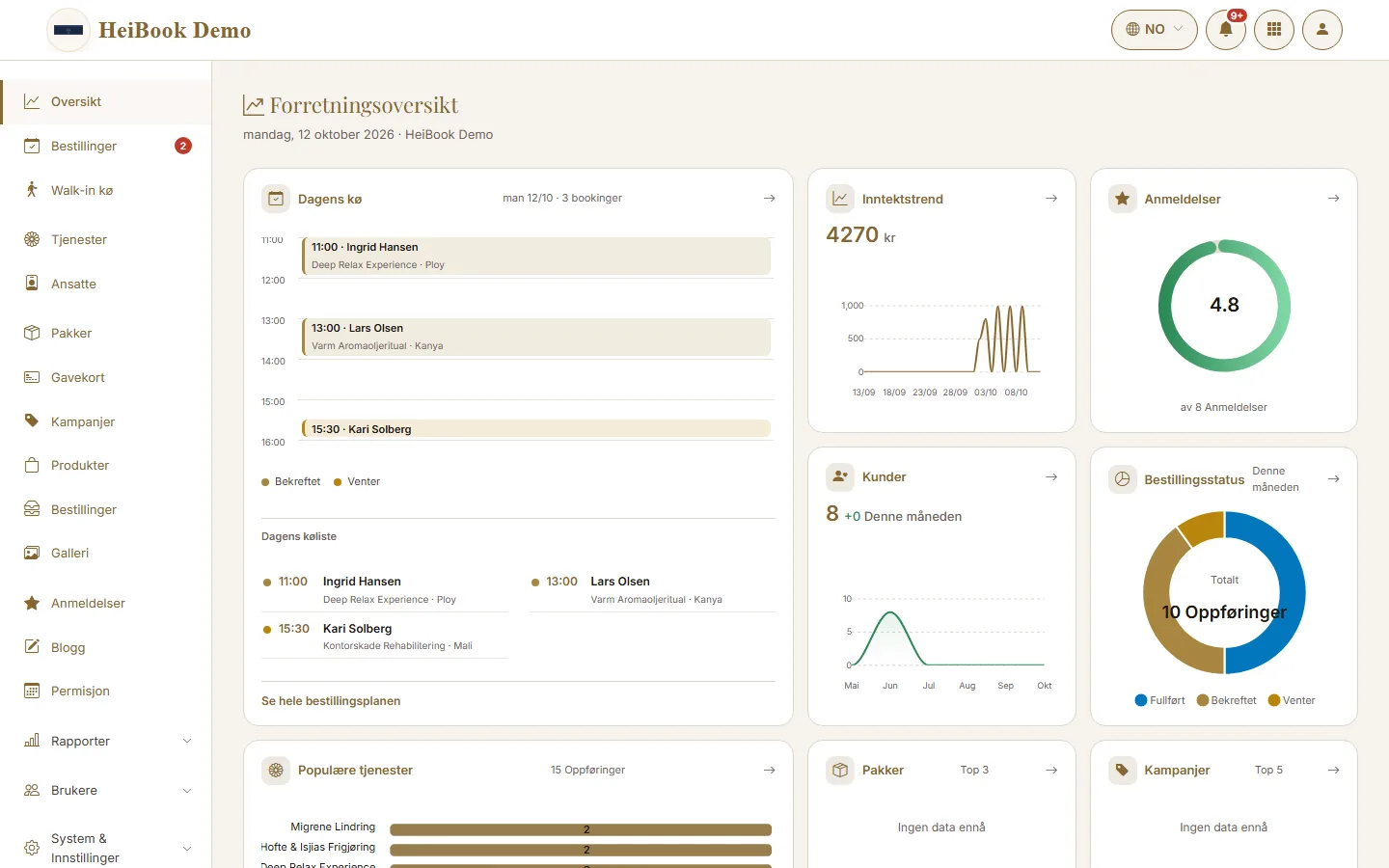
Task: Click the Venter legend swatch in Bestillingsstatus
Action: tap(1274, 700)
